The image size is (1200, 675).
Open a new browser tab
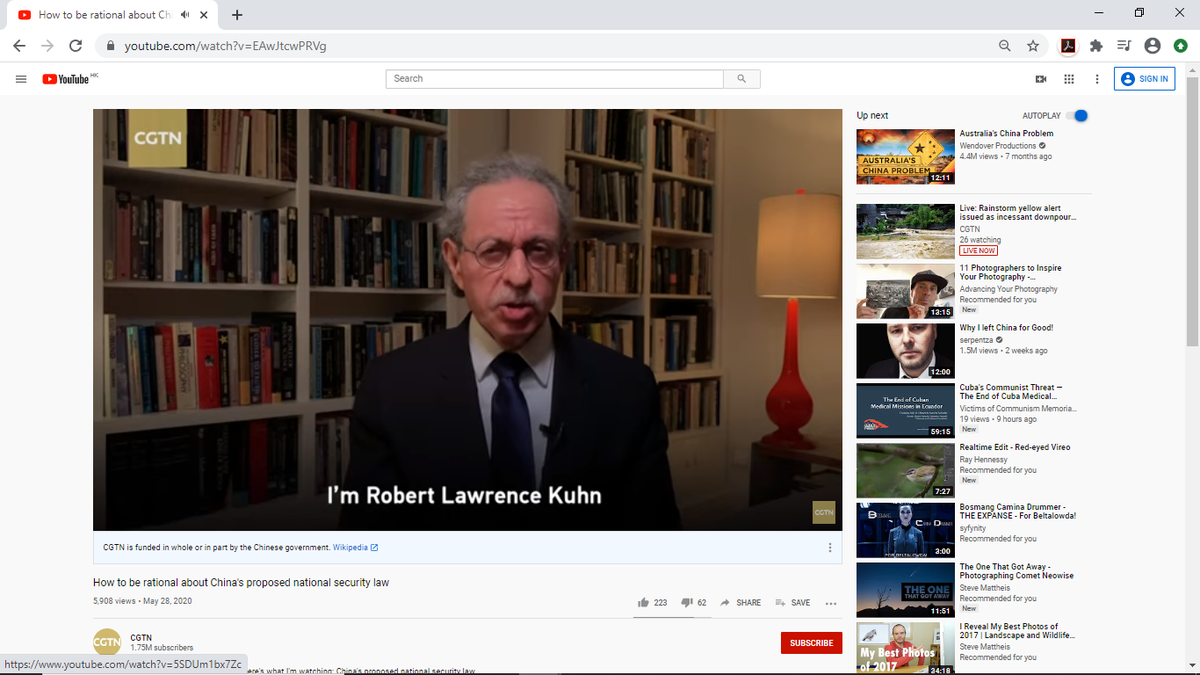click(x=237, y=15)
